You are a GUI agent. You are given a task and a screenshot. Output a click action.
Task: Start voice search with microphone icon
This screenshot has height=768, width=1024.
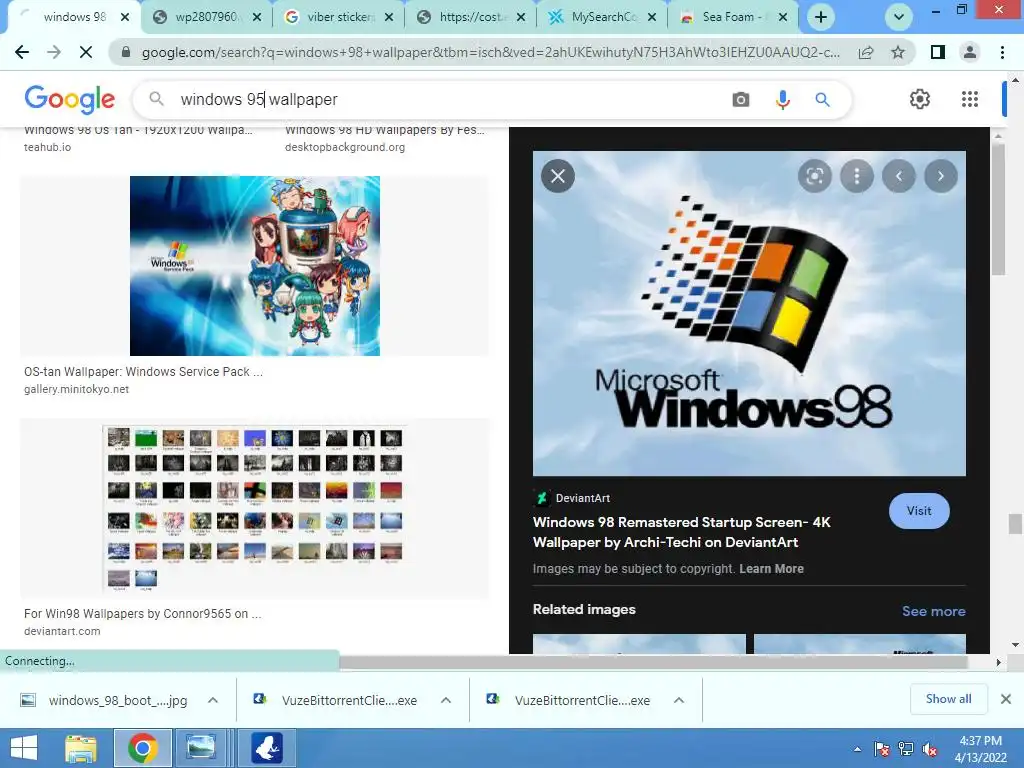pyautogui.click(x=782, y=99)
